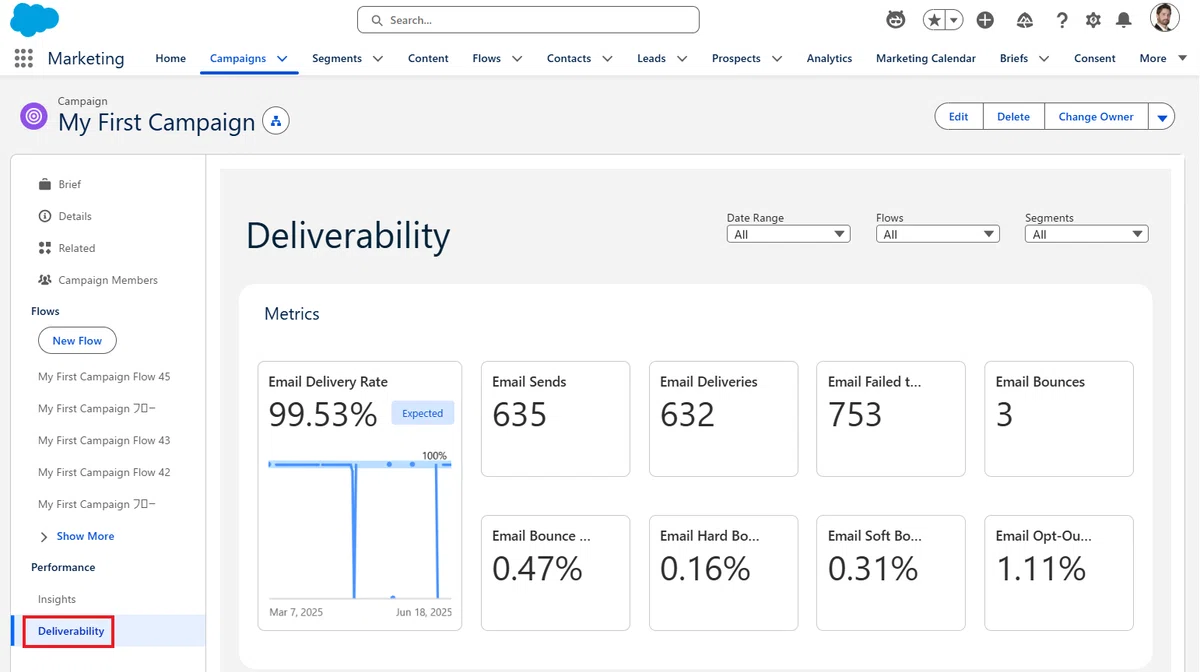
Task: Click the New Flow button
Action: [77, 341]
